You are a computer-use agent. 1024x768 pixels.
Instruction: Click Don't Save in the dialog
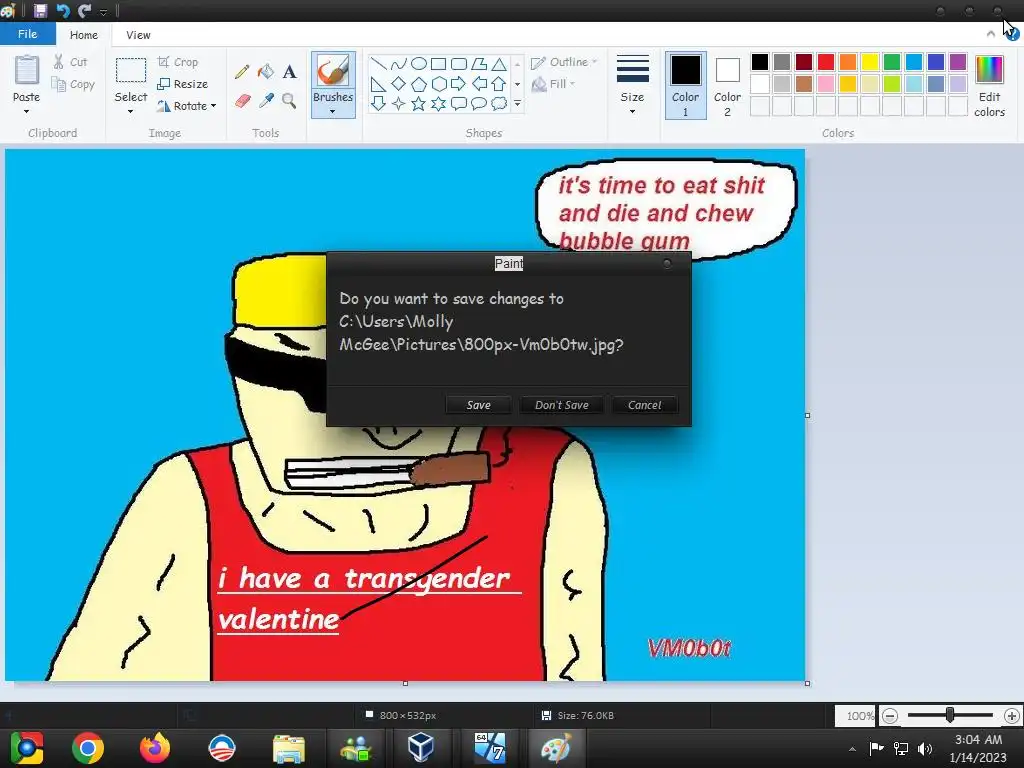562,405
